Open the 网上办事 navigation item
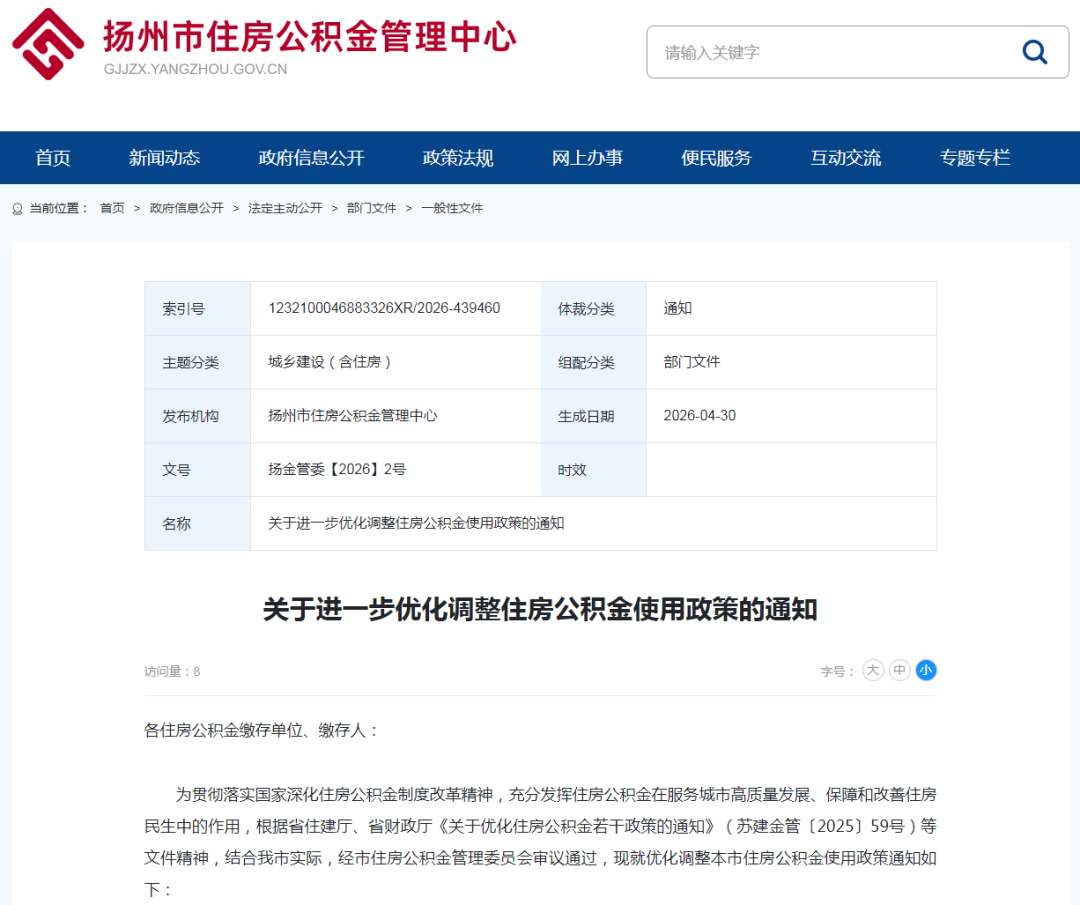 [587, 158]
